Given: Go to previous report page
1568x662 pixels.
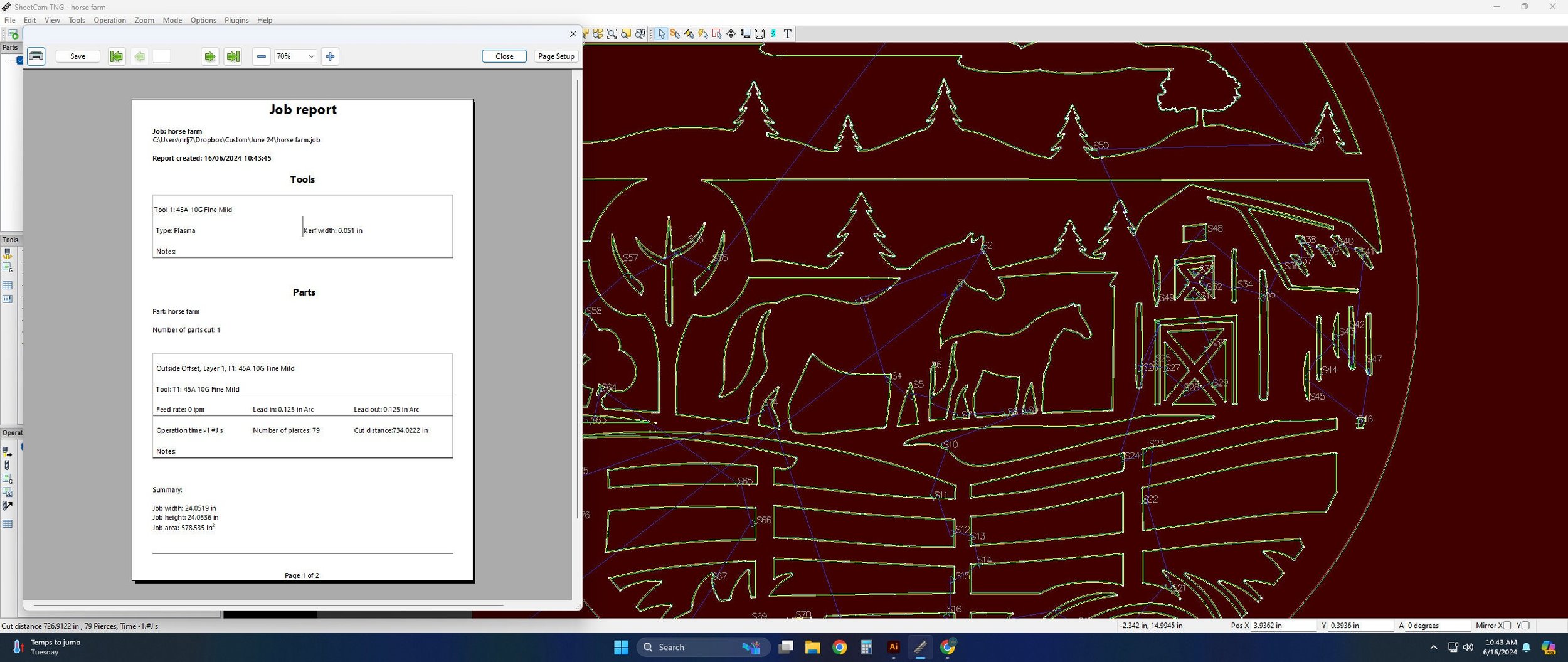Looking at the screenshot, I should click(139, 56).
